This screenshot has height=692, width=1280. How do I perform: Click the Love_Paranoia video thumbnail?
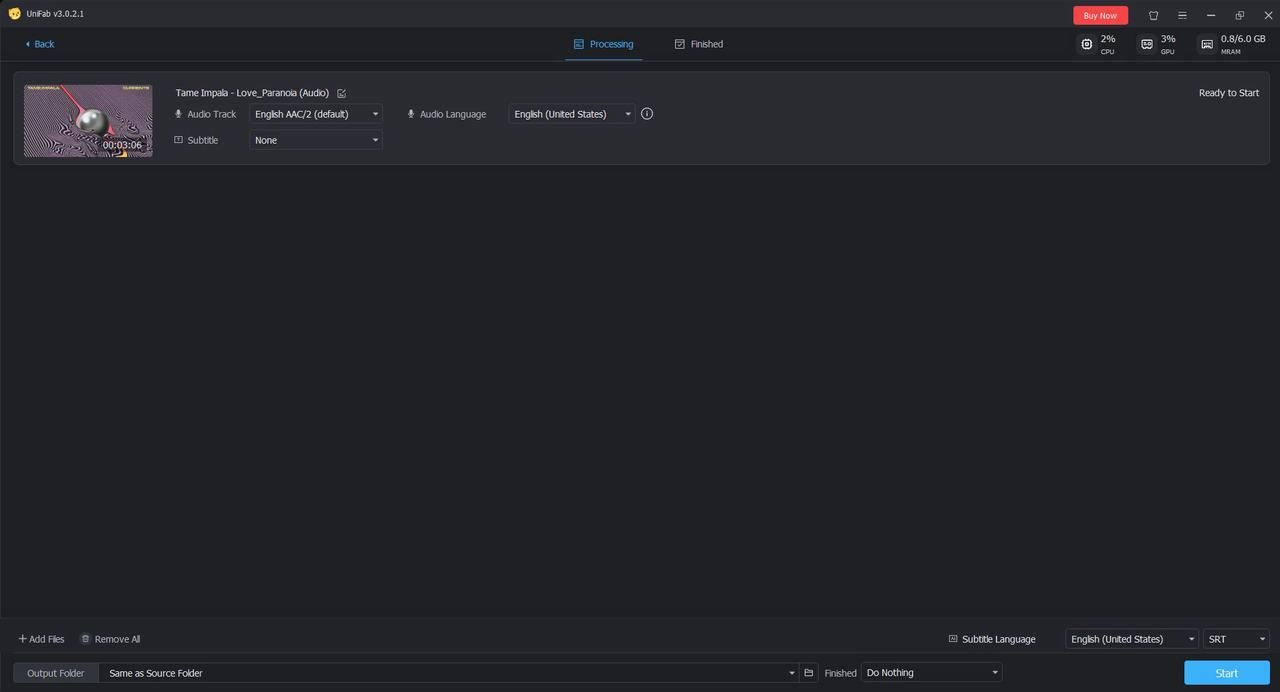coord(88,121)
